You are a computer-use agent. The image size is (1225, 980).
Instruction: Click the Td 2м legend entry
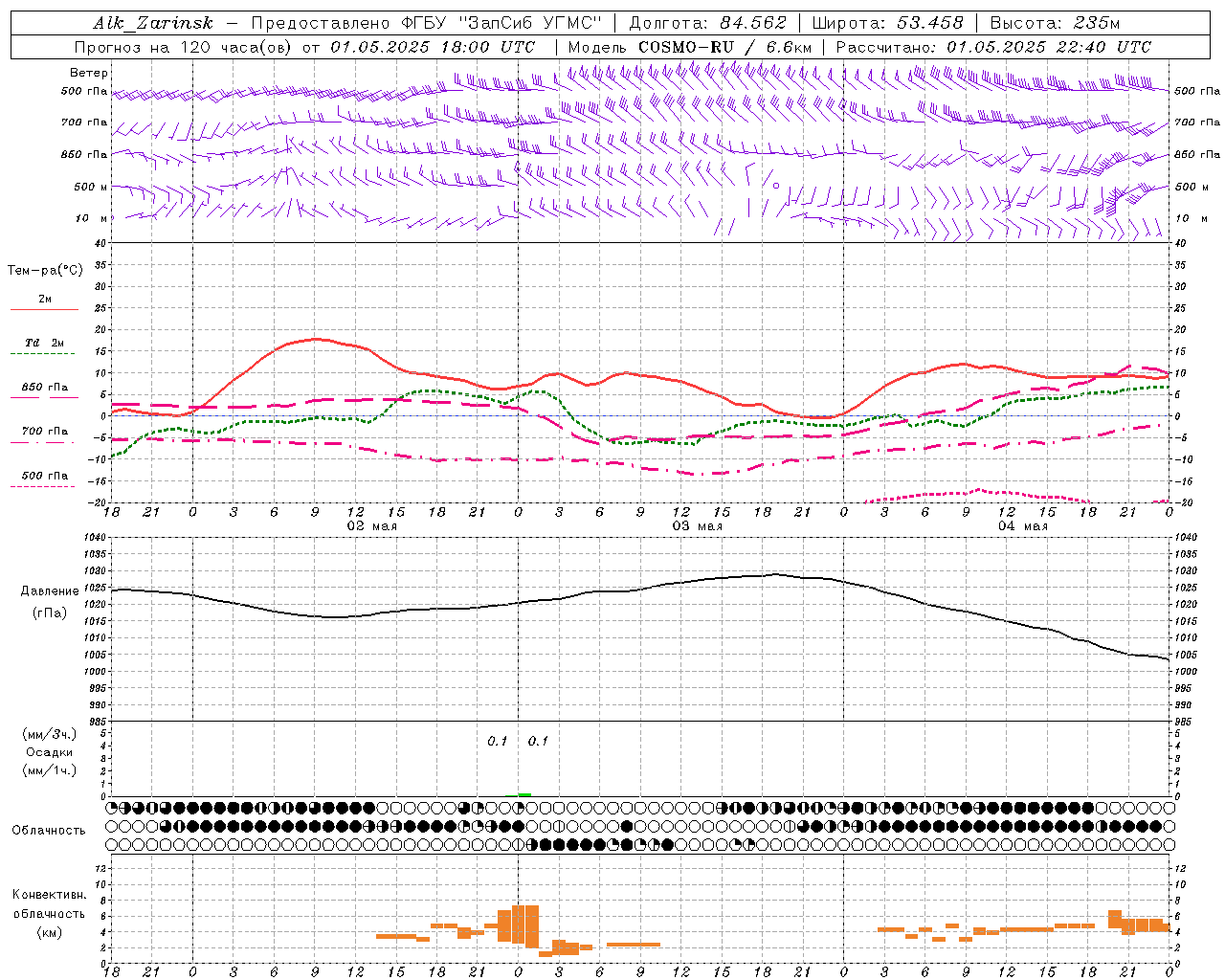tap(45, 343)
